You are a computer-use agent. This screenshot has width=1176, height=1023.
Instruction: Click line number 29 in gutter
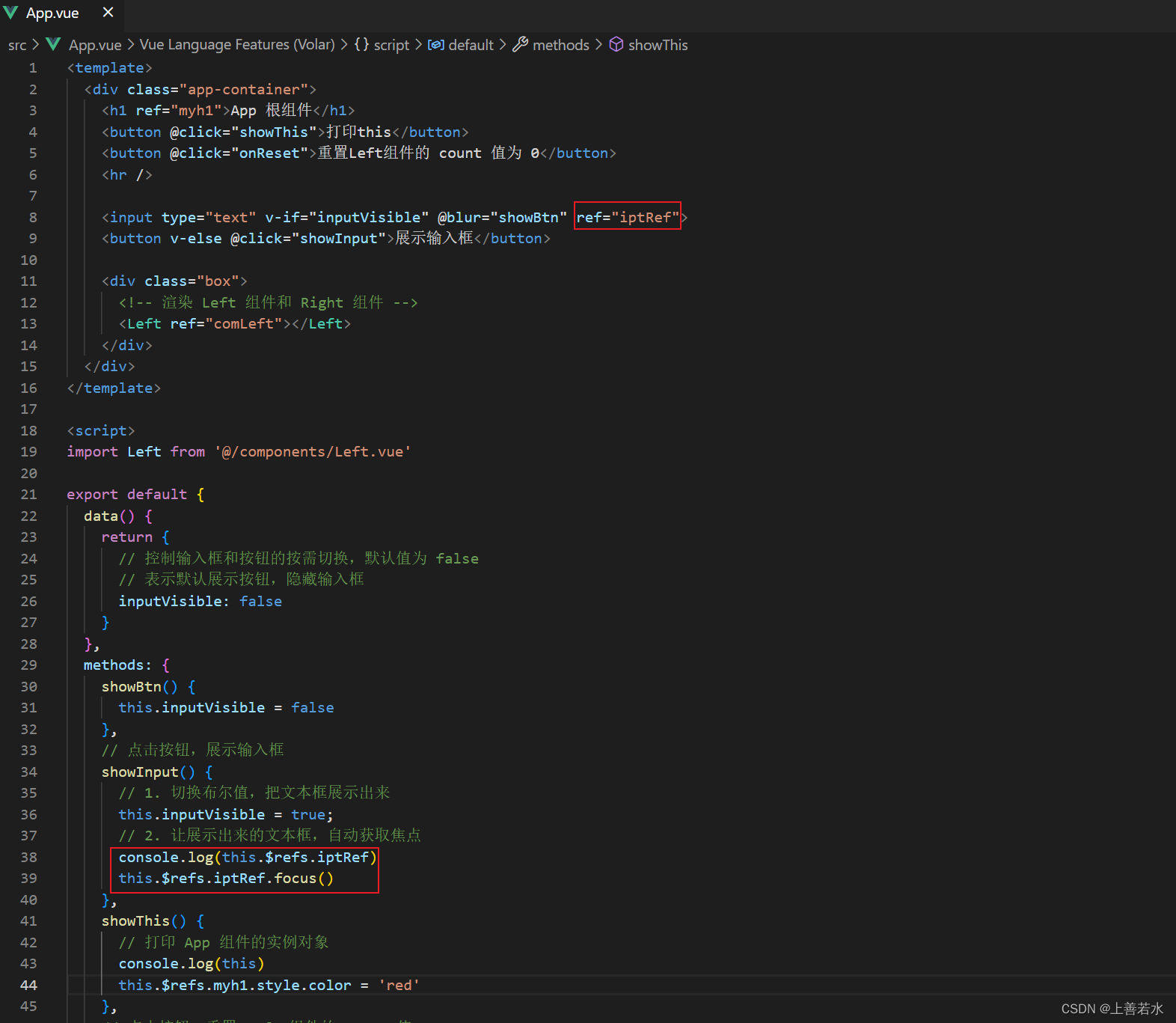[28, 665]
